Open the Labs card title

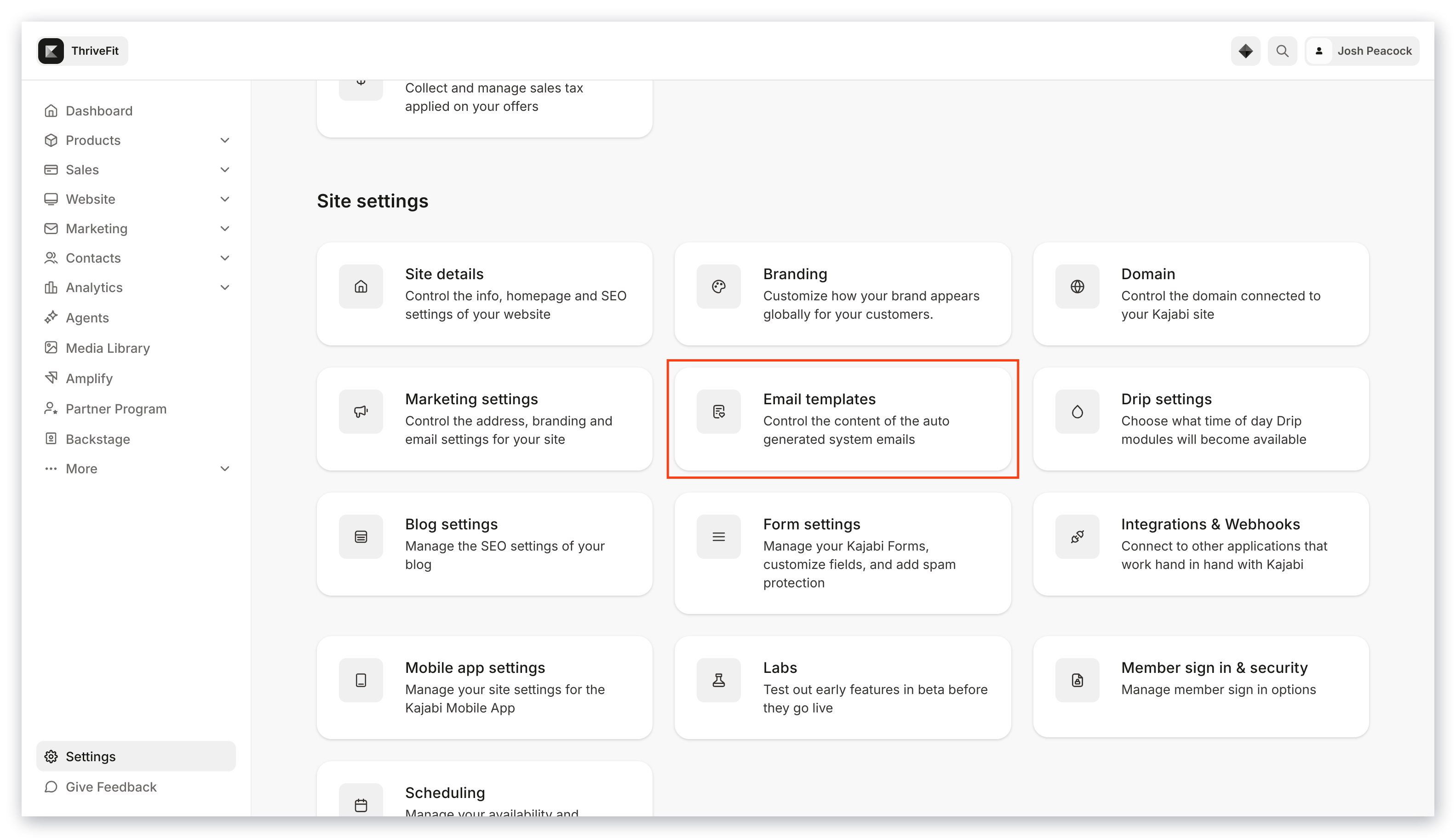pos(780,667)
